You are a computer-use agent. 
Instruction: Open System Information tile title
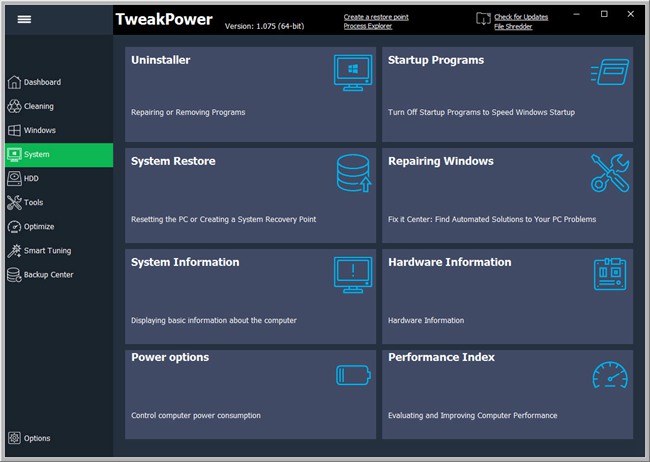pyautogui.click(x=185, y=262)
